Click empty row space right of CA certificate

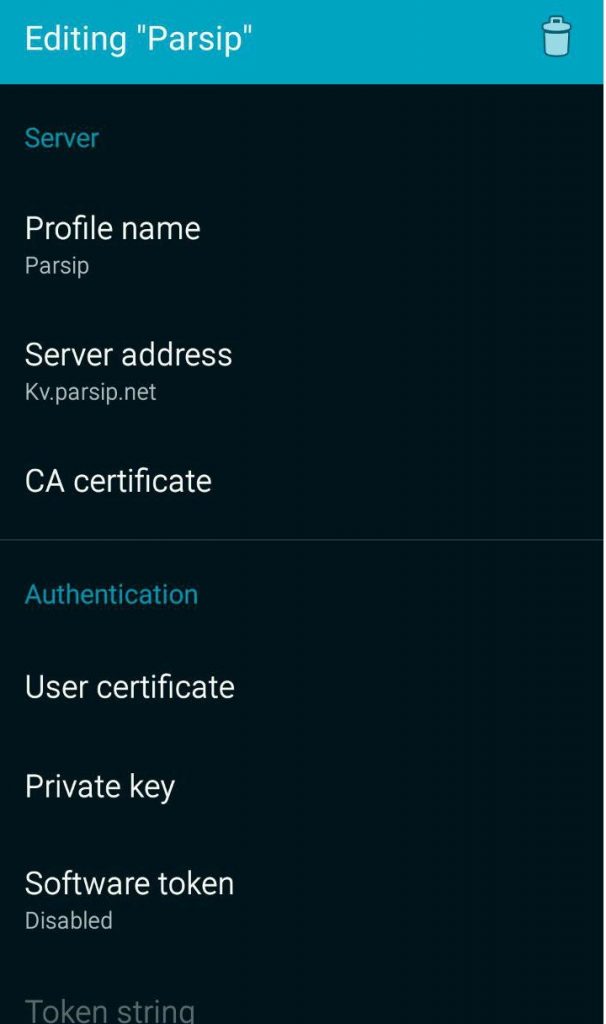coord(420,481)
